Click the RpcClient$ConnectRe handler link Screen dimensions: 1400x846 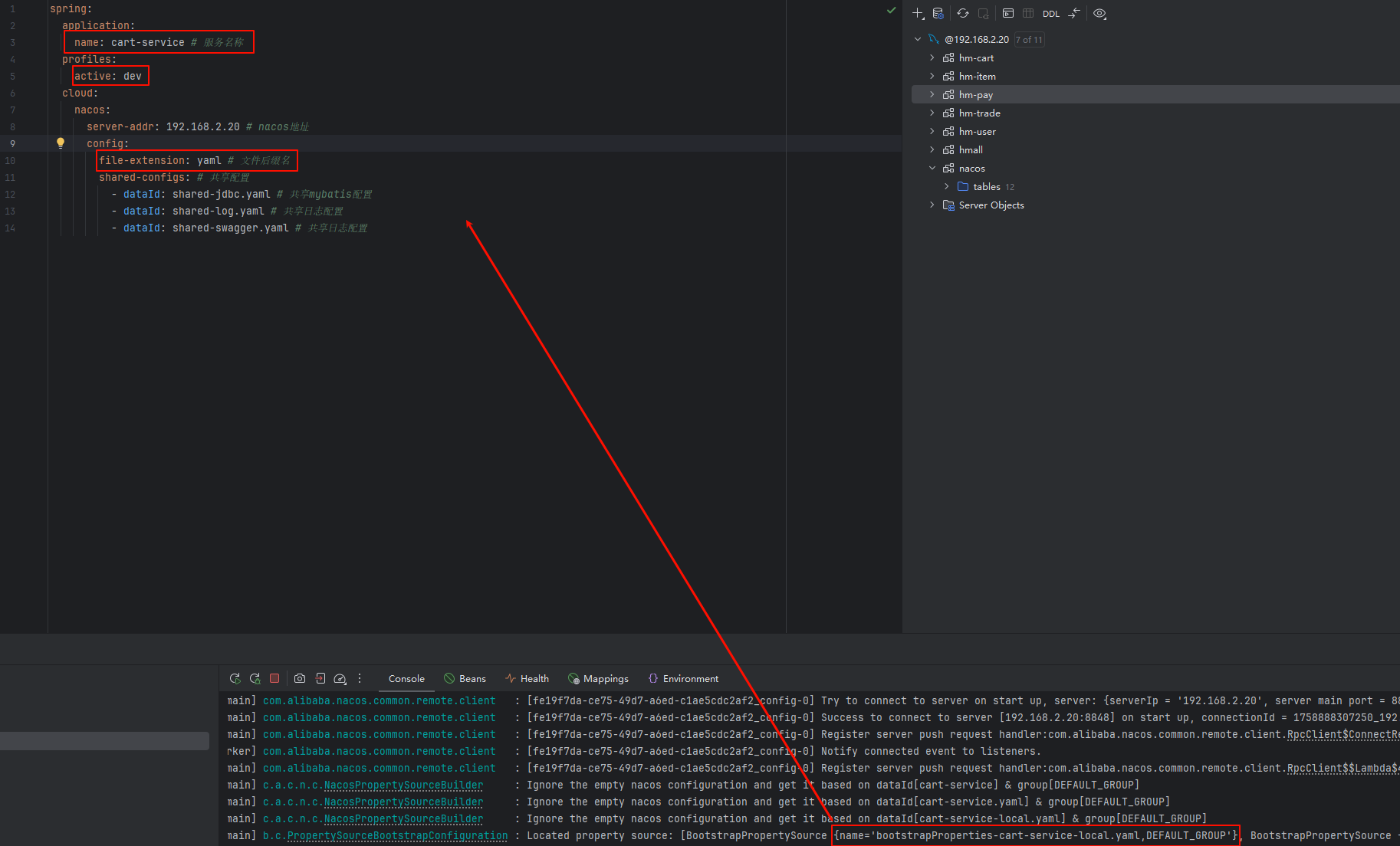click(x=1343, y=734)
